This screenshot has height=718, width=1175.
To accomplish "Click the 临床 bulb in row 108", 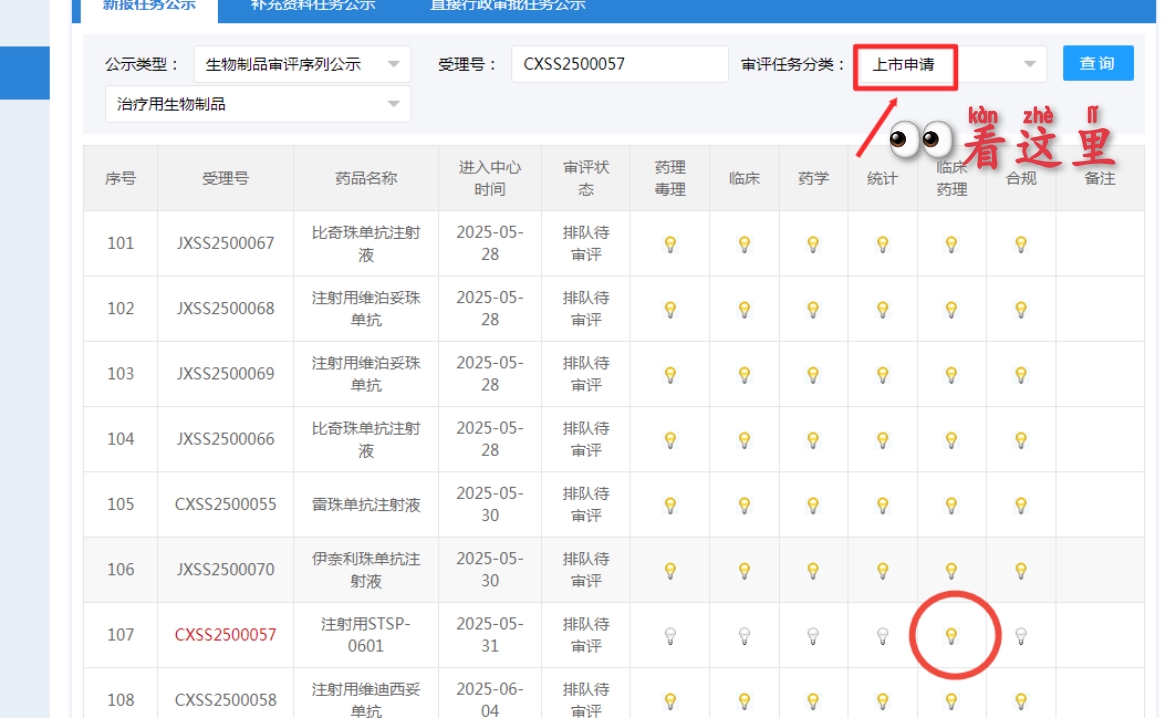I will [x=744, y=701].
